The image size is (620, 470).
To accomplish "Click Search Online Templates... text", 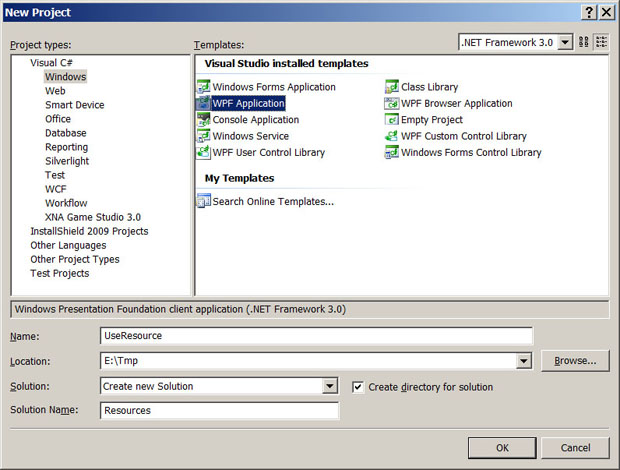I will 273,202.
